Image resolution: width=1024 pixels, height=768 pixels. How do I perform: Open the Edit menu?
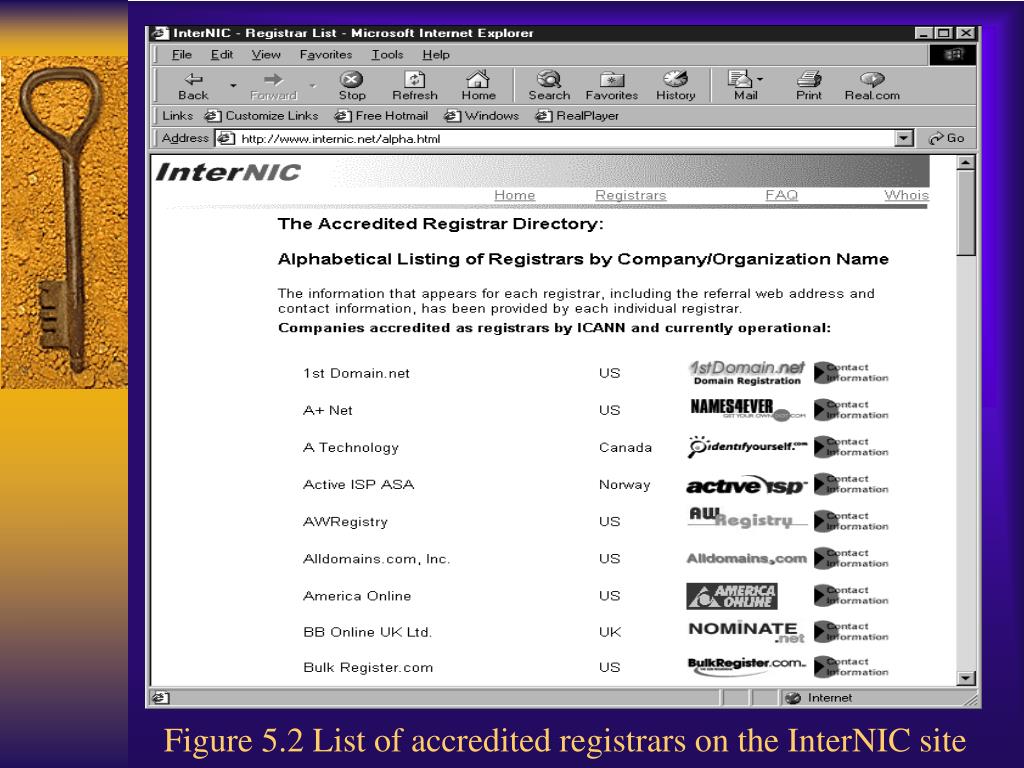pyautogui.click(x=221, y=55)
